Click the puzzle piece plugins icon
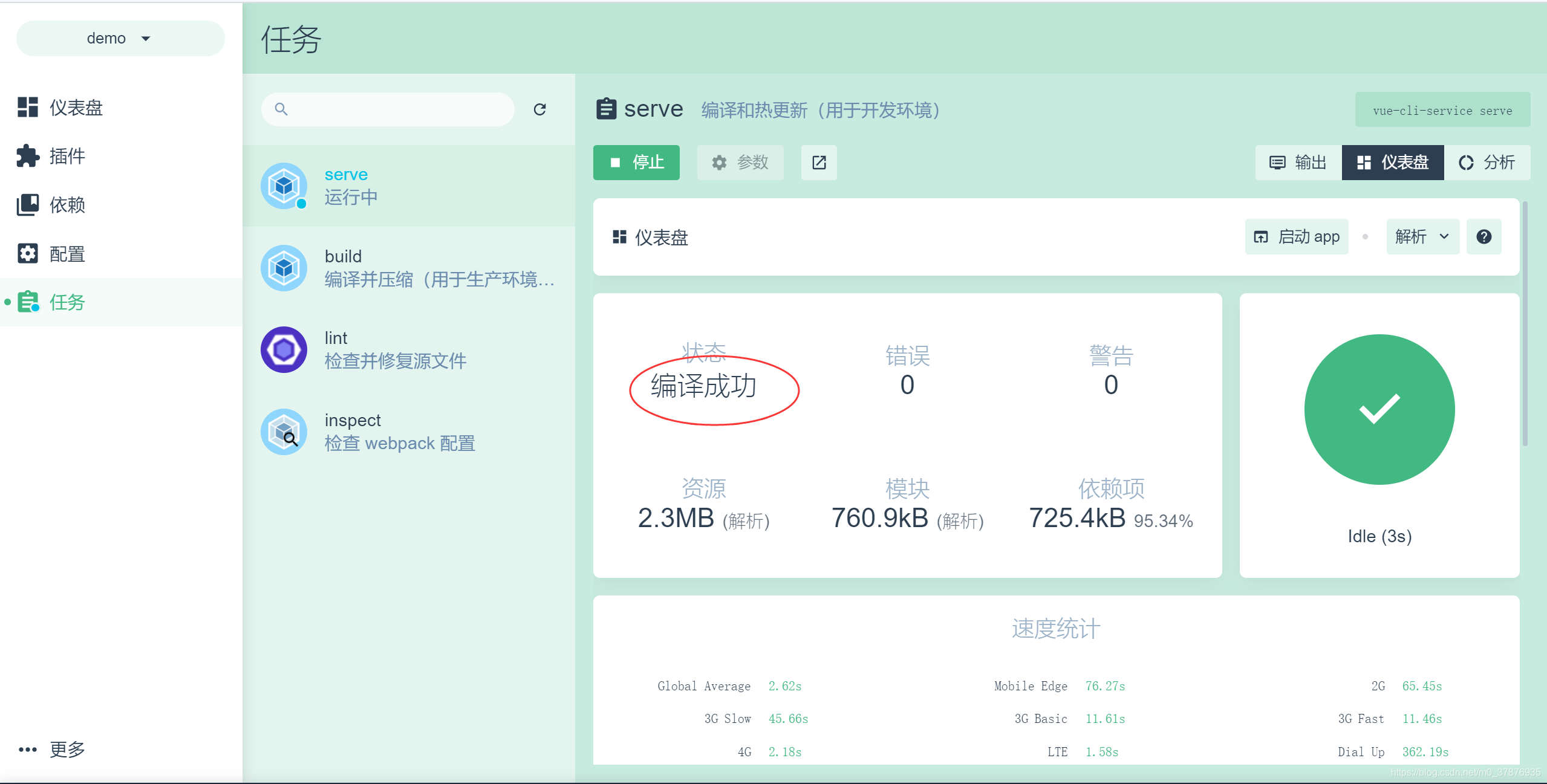This screenshot has height=784, width=1547. (x=28, y=156)
